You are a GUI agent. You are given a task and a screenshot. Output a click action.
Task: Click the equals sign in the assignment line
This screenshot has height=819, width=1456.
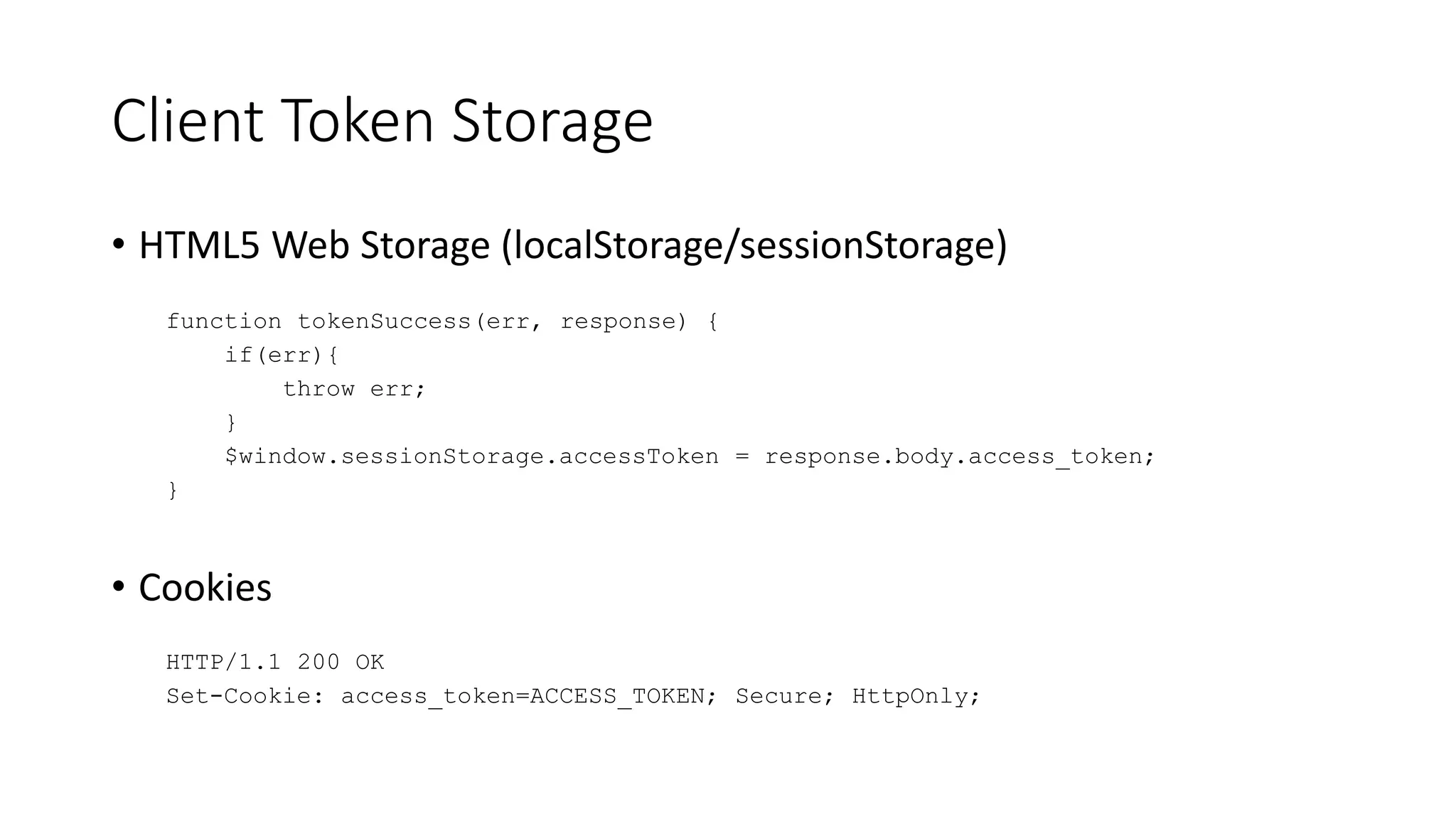point(742,456)
